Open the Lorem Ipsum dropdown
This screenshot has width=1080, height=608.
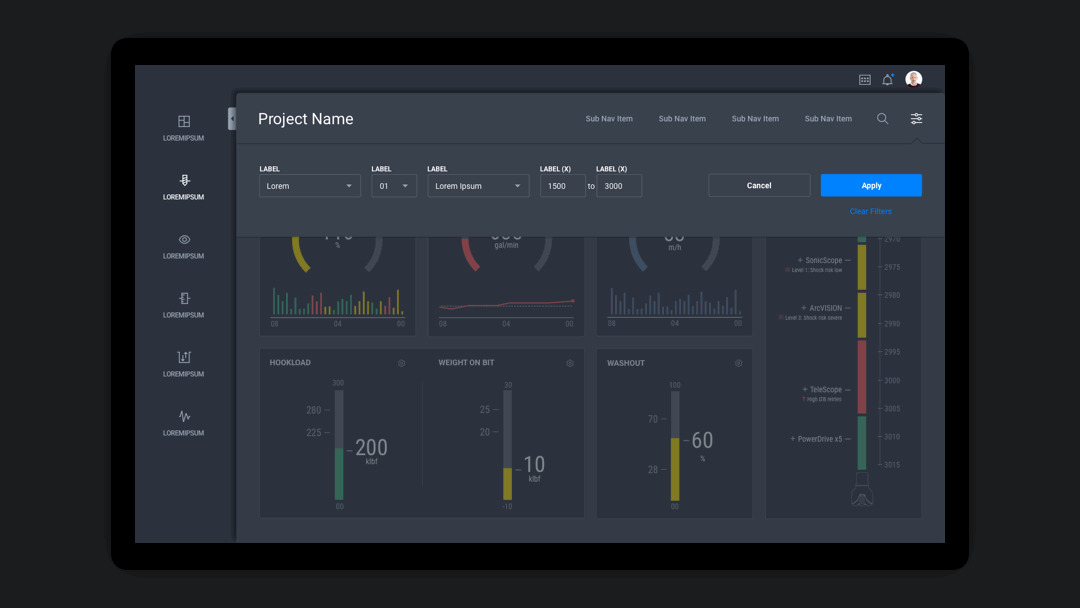click(478, 186)
